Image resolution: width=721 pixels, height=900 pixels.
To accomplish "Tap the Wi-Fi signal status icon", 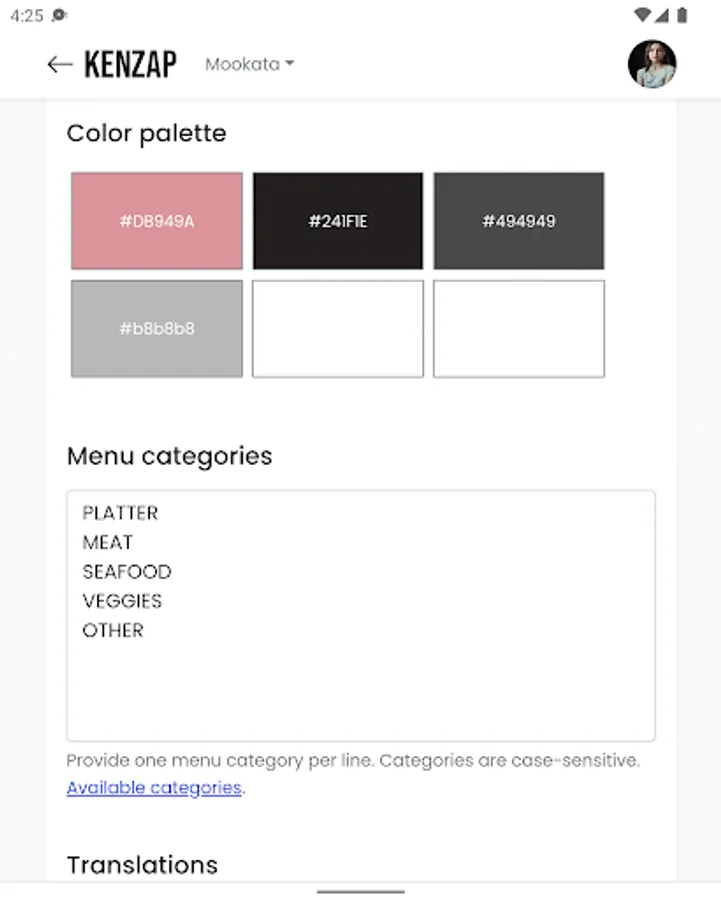I will [642, 15].
